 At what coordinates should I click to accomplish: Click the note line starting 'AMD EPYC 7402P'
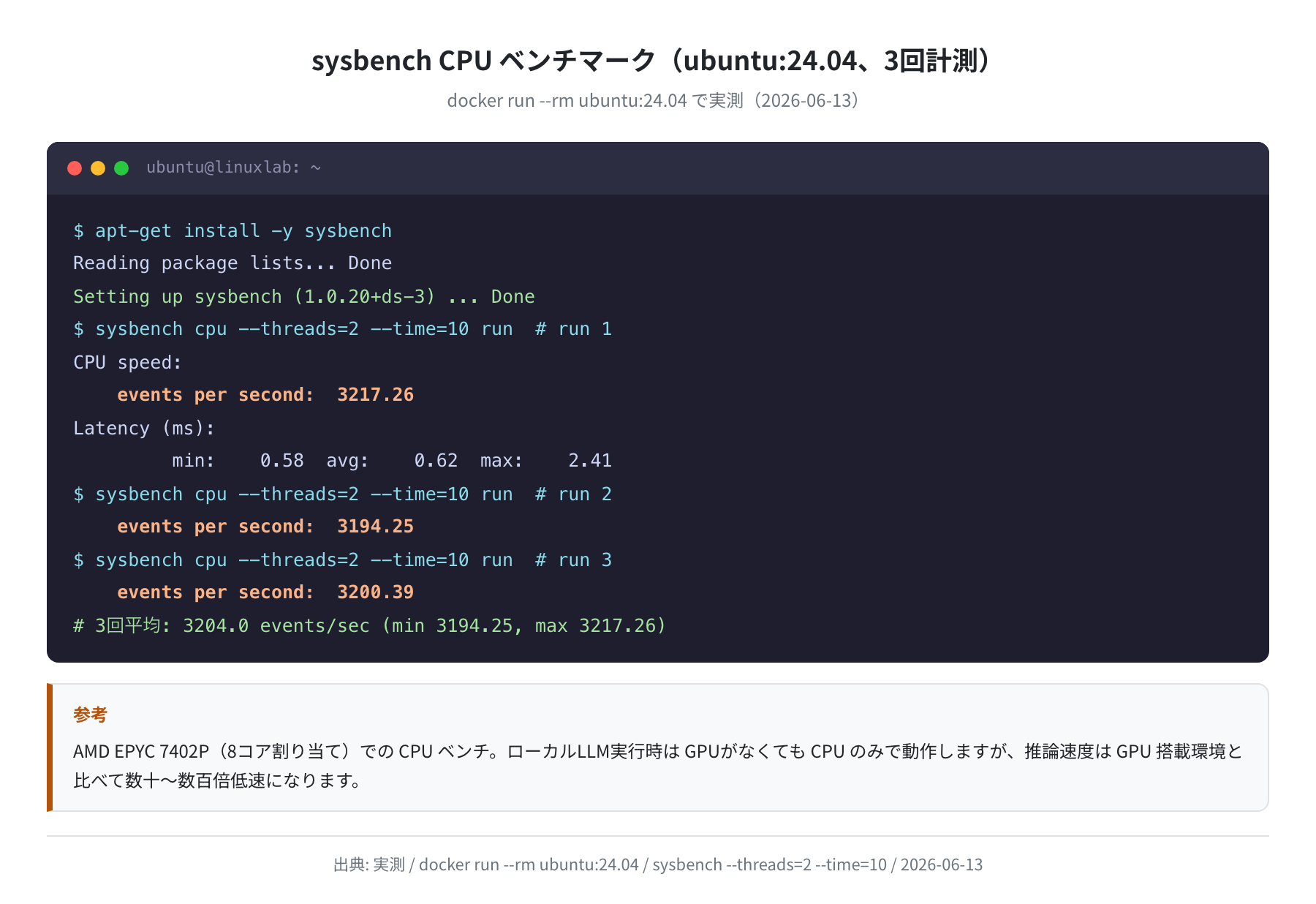(658, 751)
